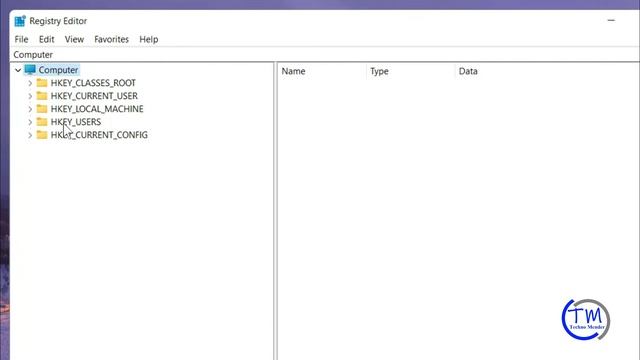The width and height of the screenshot is (640, 360).
Task: Expand the HKEY_USERS key
Action: tap(30, 122)
